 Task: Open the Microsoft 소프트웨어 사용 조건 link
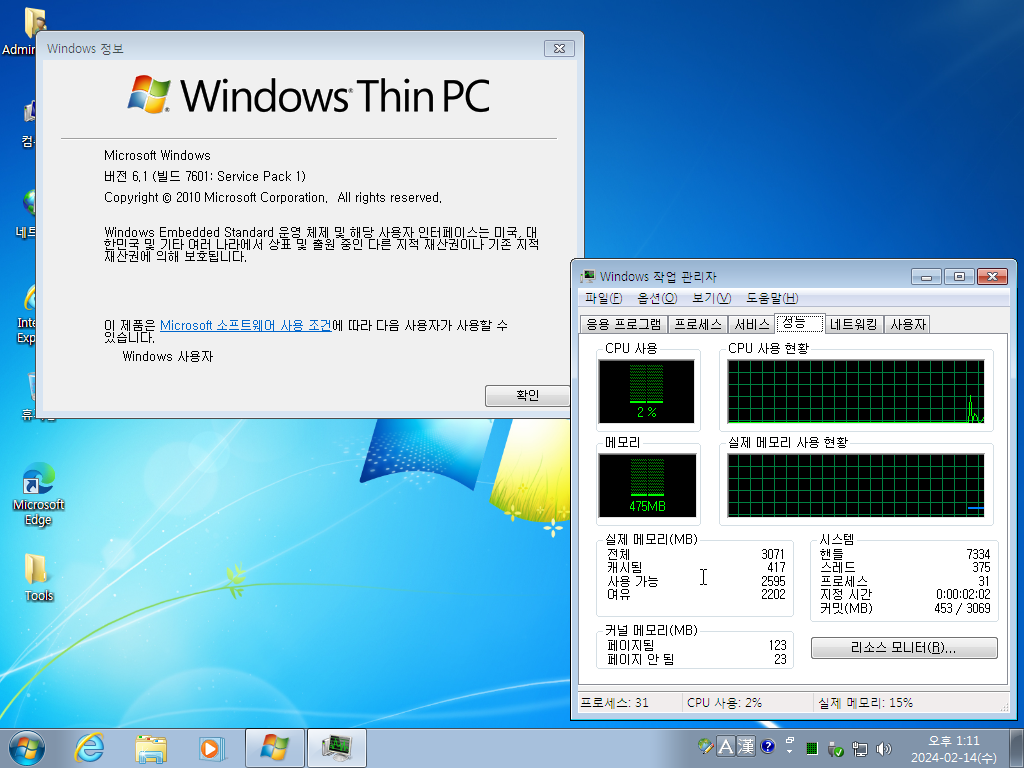click(246, 325)
